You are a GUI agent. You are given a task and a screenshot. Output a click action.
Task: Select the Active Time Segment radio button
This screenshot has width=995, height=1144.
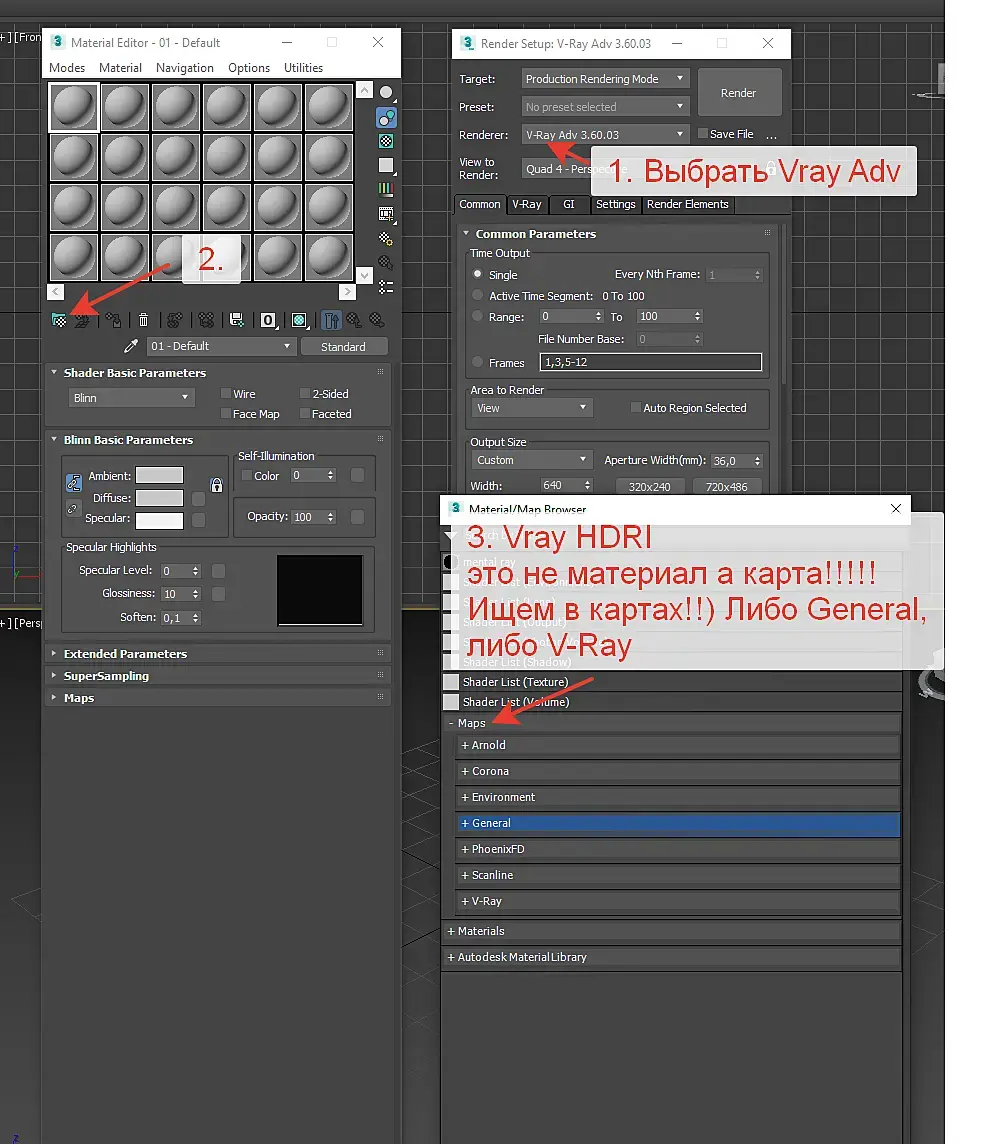tap(478, 295)
